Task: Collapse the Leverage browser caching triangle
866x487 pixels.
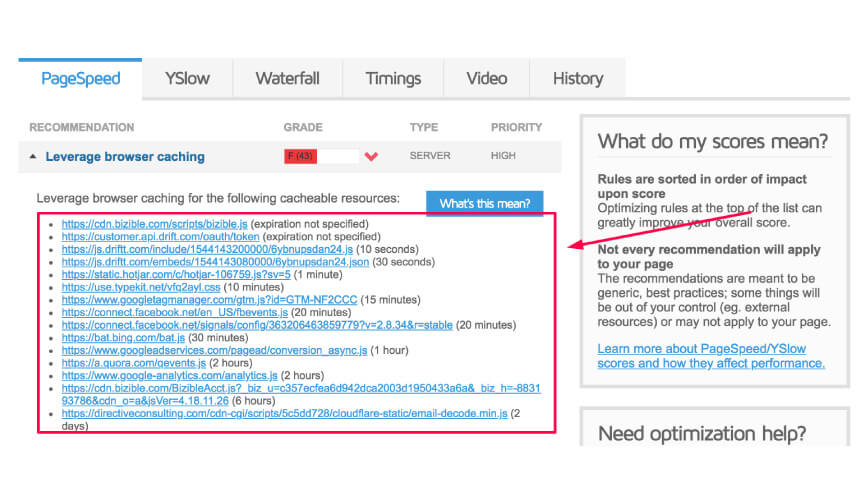Action: pos(33,157)
